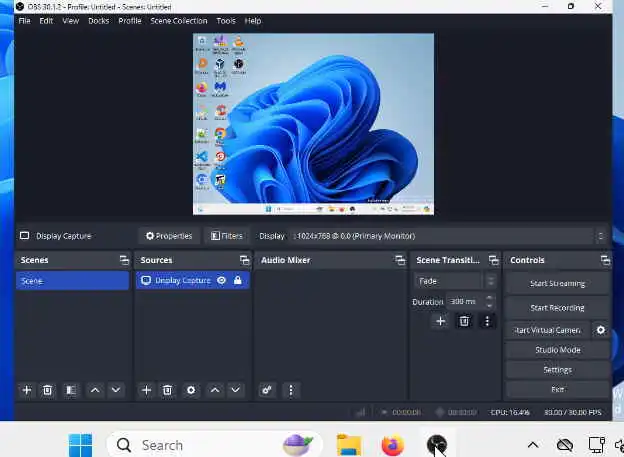624x457 pixels.
Task: Click the Start Streaming button
Action: pyautogui.click(x=558, y=283)
